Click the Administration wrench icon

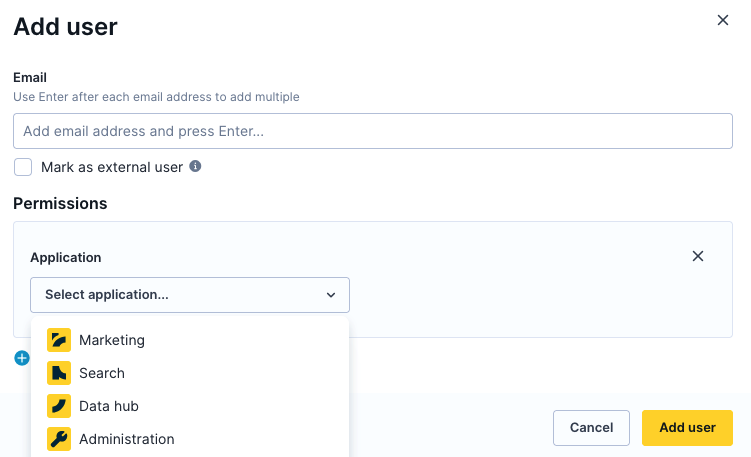tap(59, 439)
